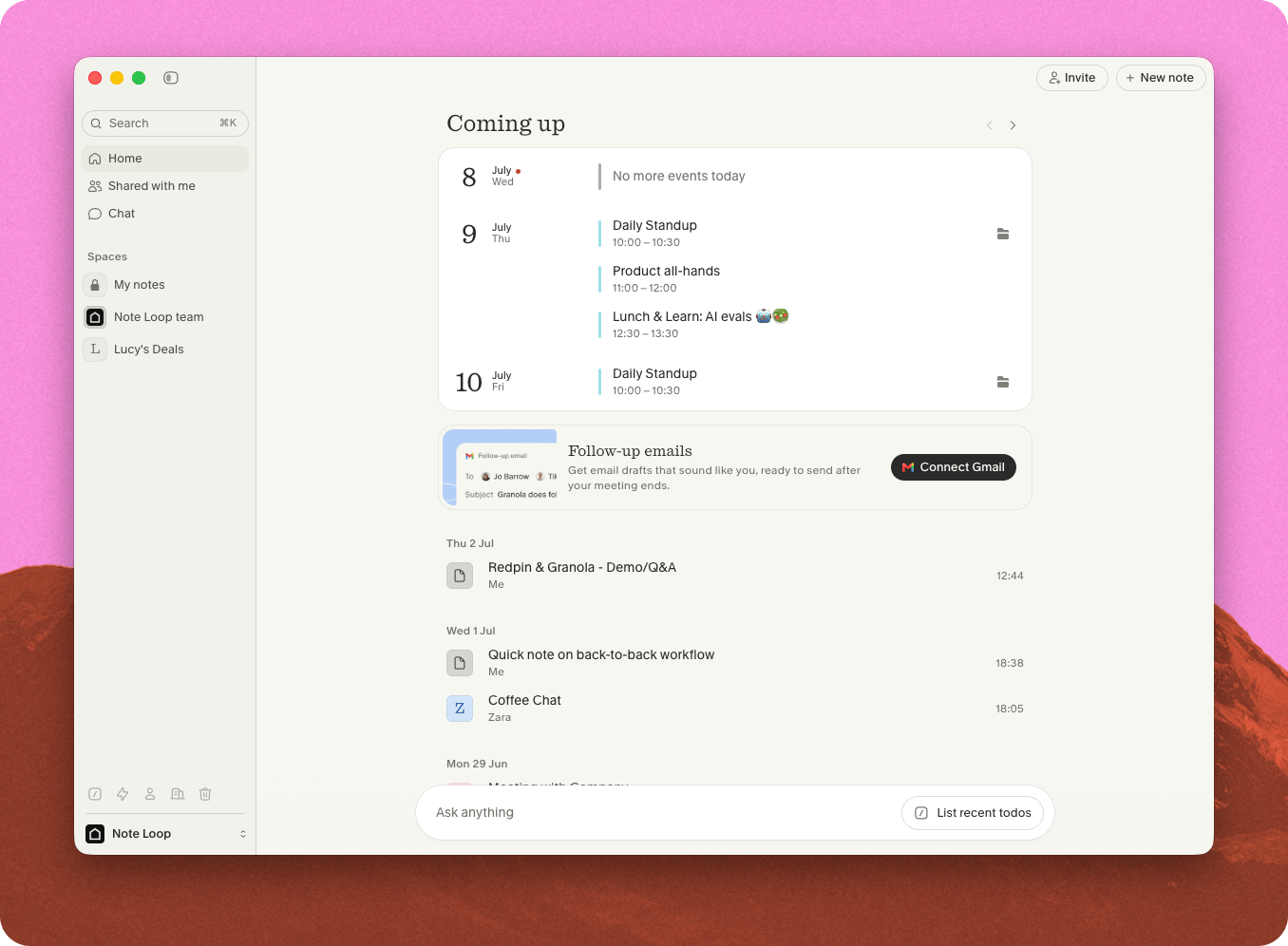Click the My notes lock icon
The image size is (1288, 946).
[x=95, y=285]
